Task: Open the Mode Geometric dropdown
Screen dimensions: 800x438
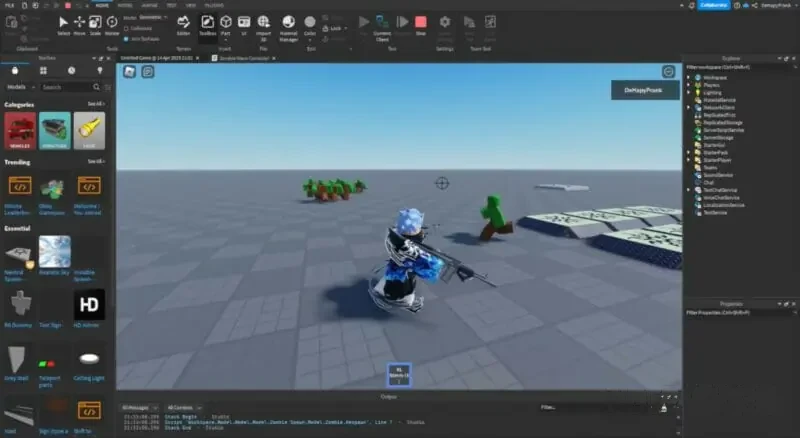Action: (153, 17)
